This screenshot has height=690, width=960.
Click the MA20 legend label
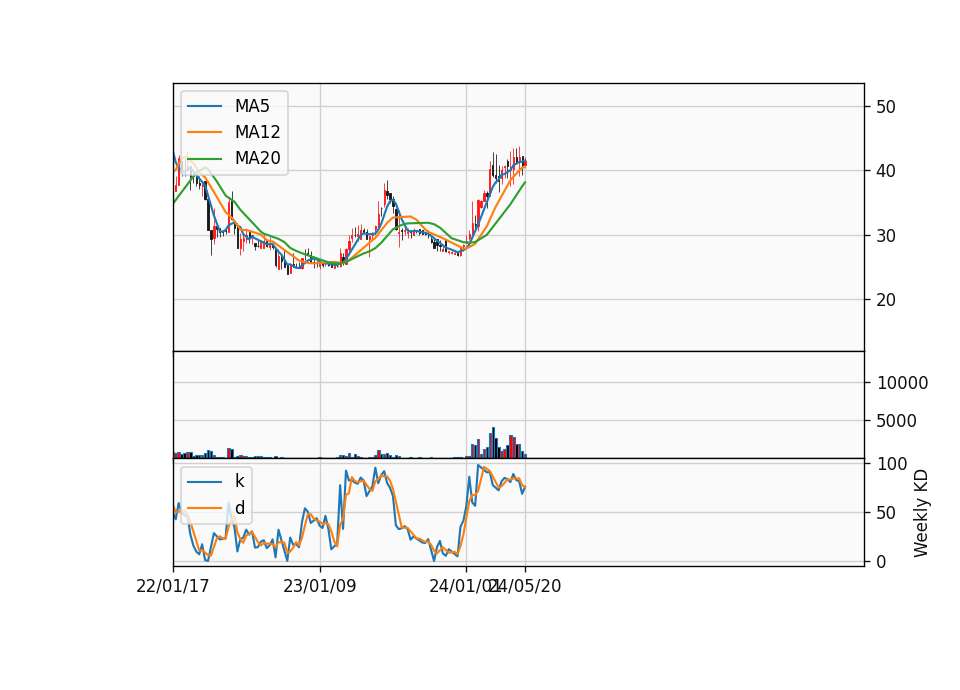(x=258, y=158)
